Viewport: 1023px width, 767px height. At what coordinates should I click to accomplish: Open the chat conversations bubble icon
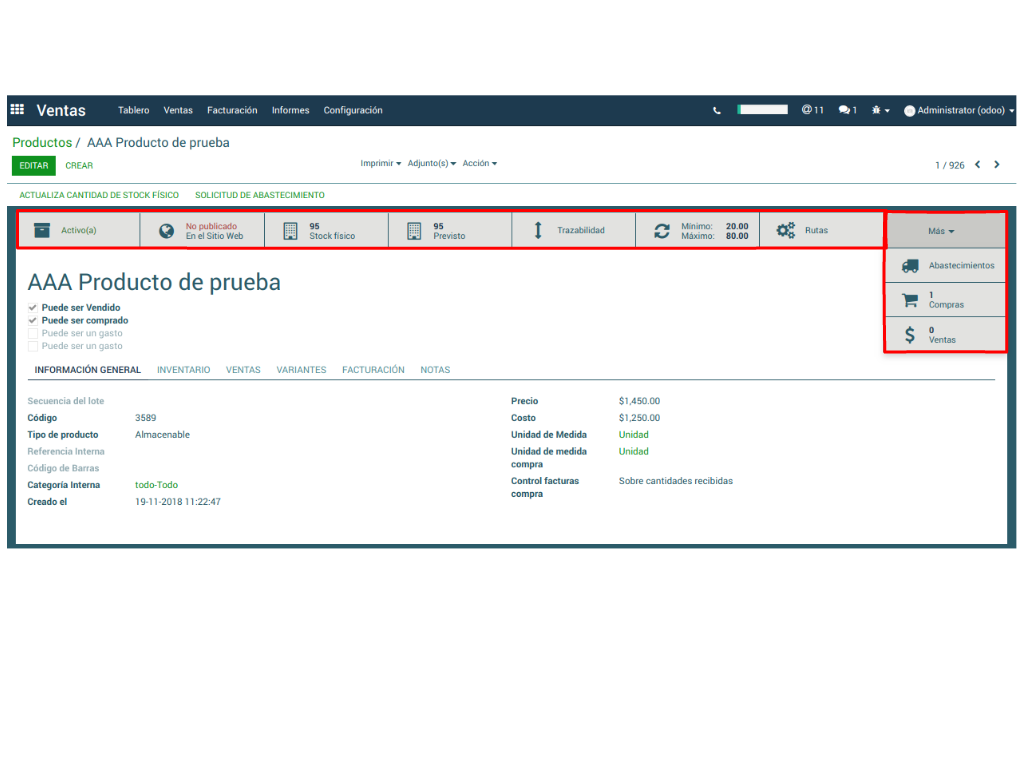847,110
